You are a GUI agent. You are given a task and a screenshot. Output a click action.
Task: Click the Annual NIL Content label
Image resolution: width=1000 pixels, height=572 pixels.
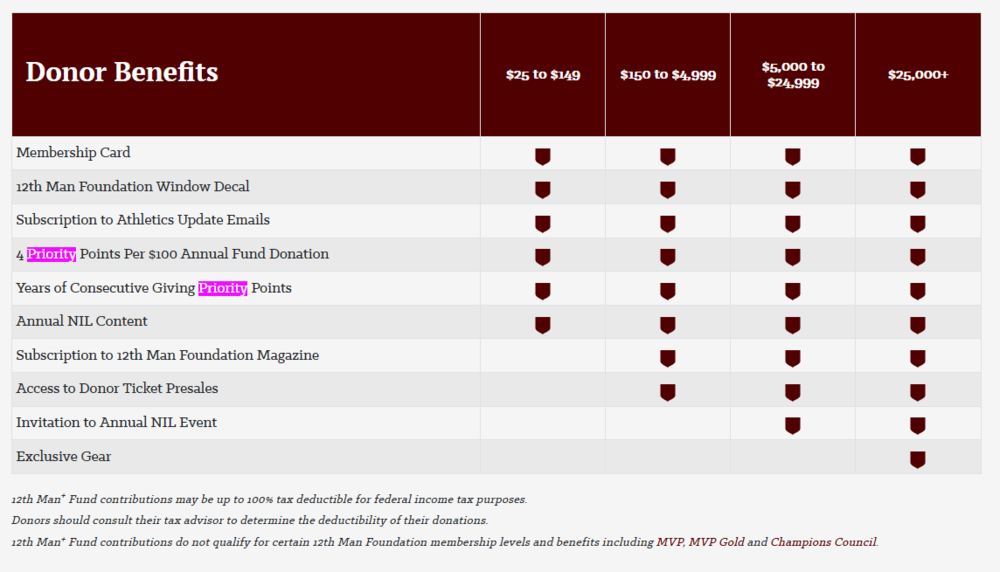(x=82, y=321)
